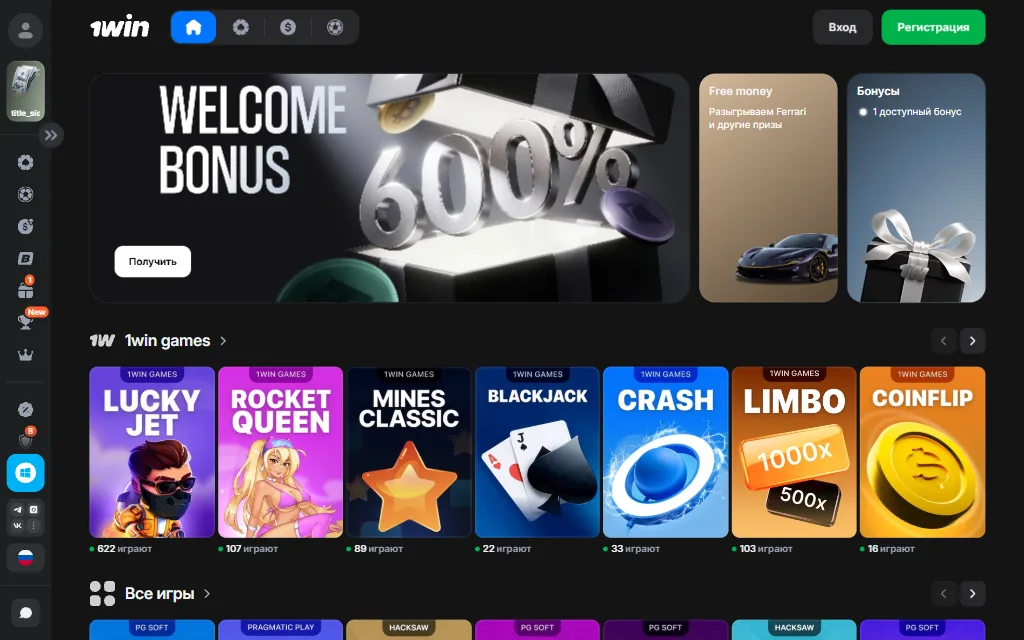Image resolution: width=1024 pixels, height=640 pixels.
Task: Open the Lucky Jet game card
Action: click(x=152, y=452)
